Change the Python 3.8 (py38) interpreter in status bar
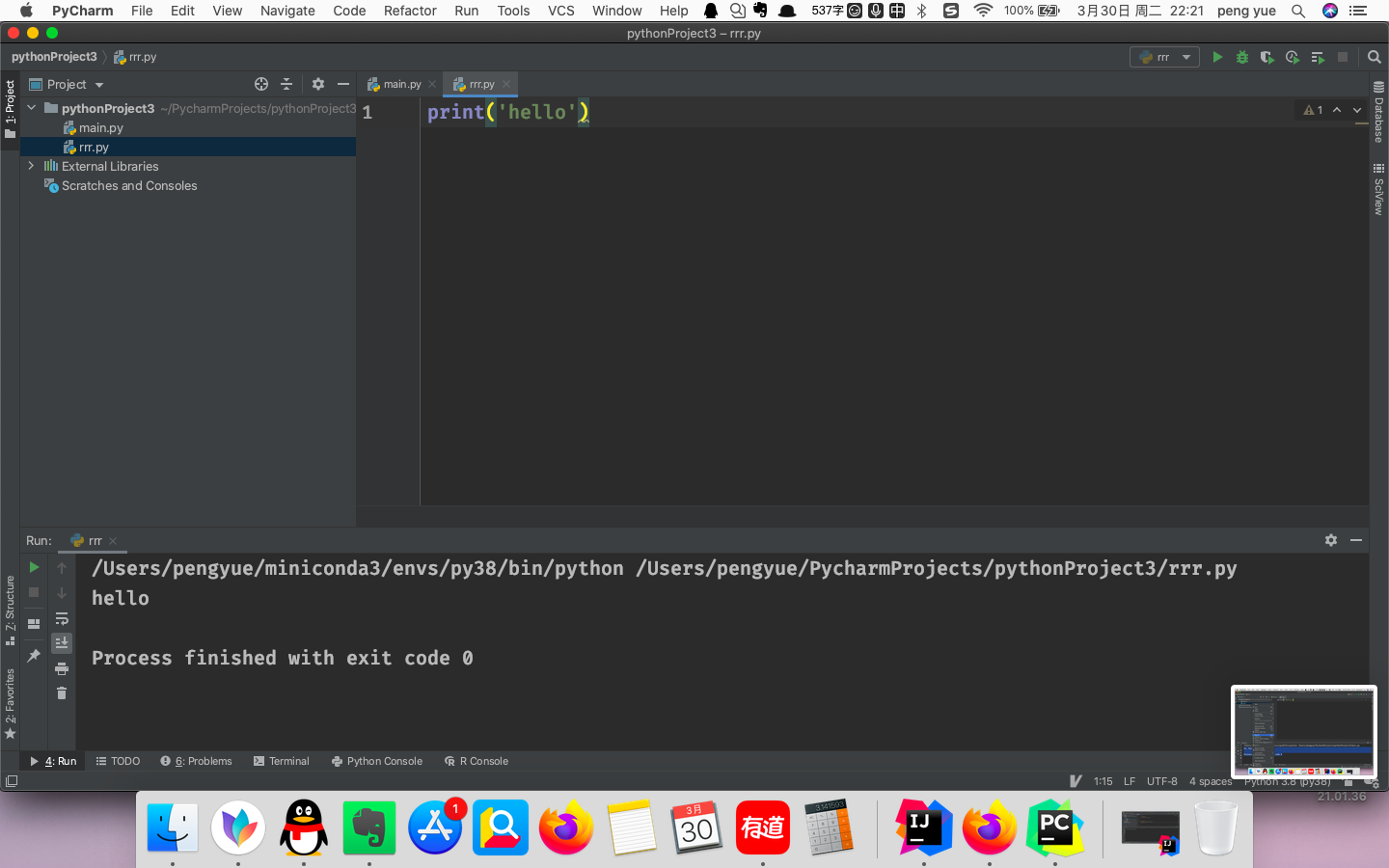Screen dimensions: 1389x868 coord(1275,781)
